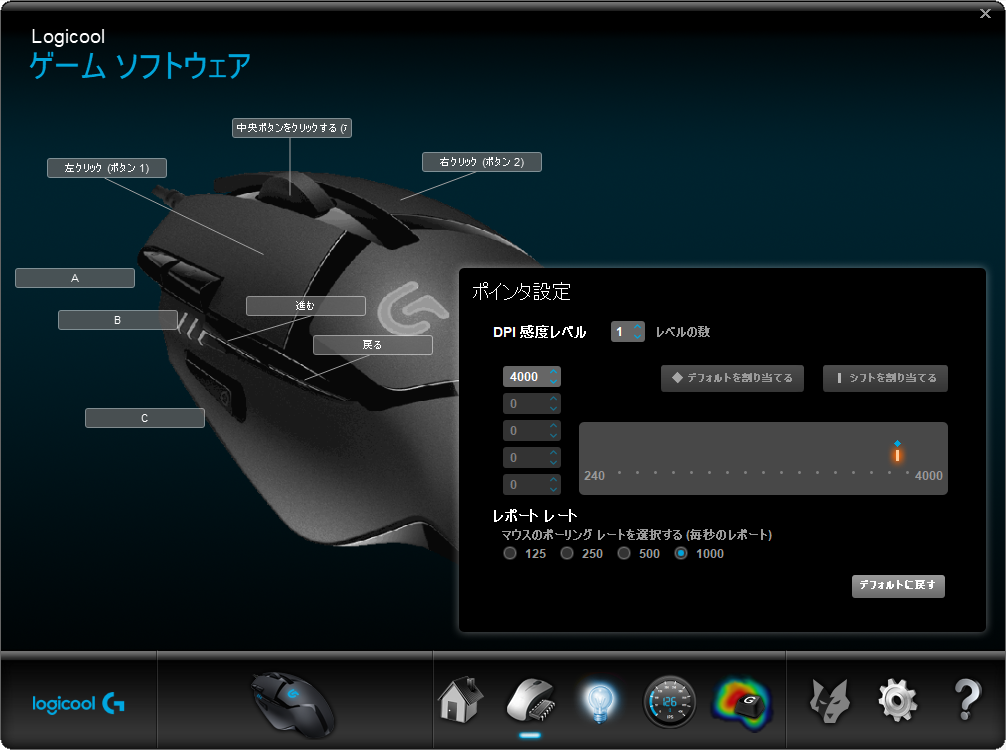The width and height of the screenshot is (1006, 750).
Task: Increase the 4000 DPI value stepper
Action: coord(553,371)
